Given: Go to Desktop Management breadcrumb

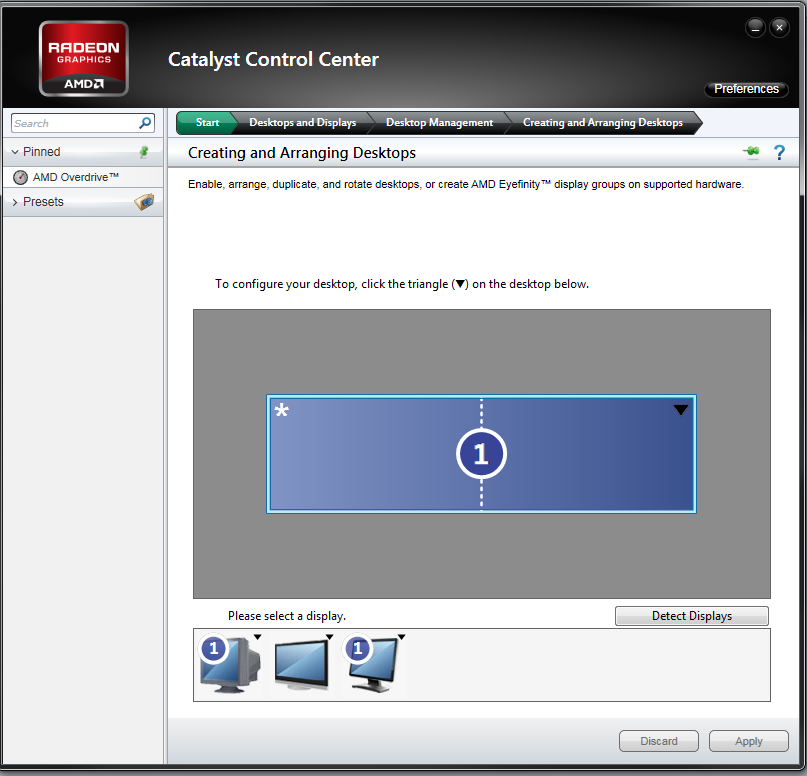Looking at the screenshot, I should 440,123.
